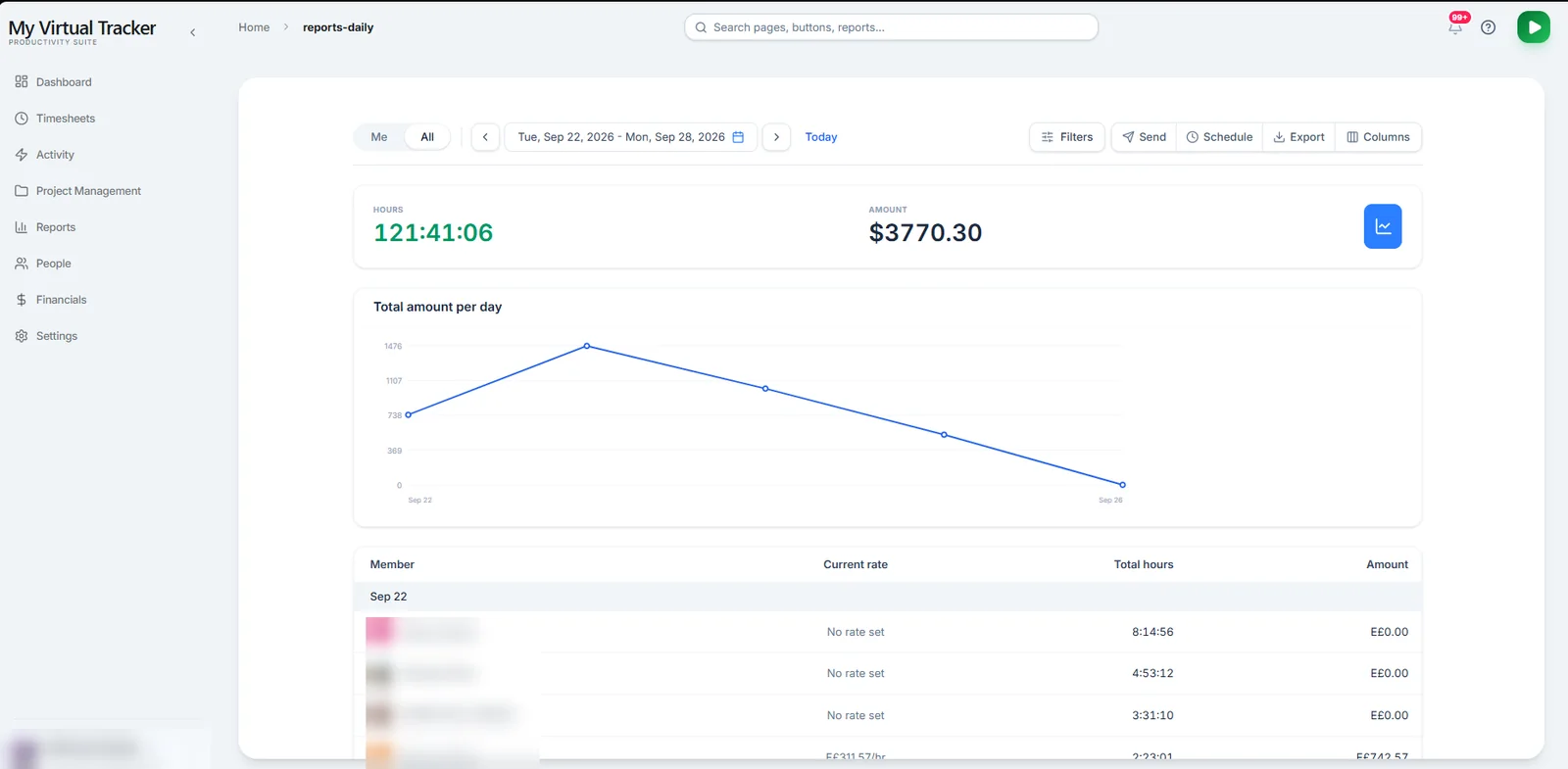
Task: Click the 4:53:12 total hours cell
Action: [x=1152, y=673]
